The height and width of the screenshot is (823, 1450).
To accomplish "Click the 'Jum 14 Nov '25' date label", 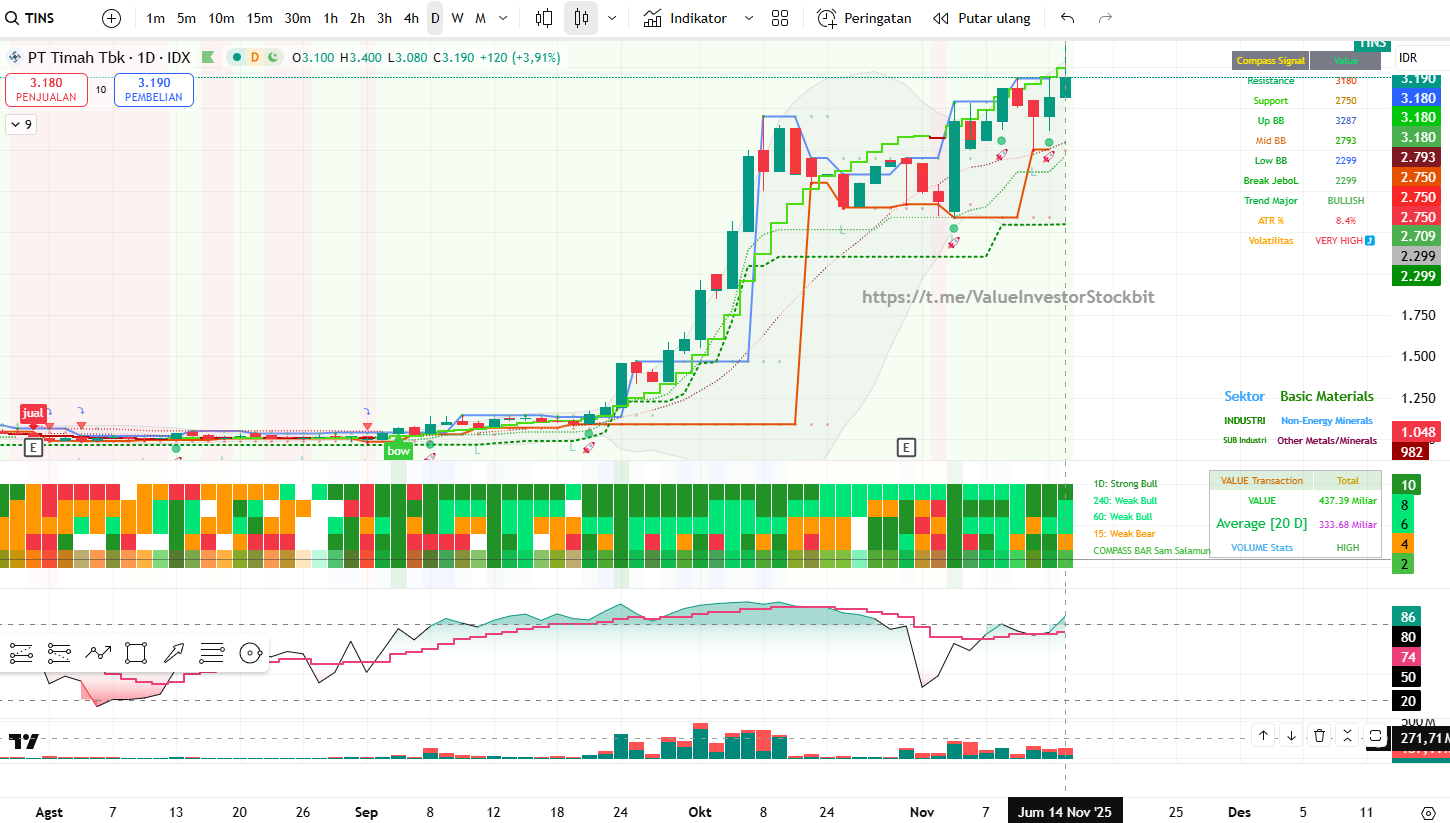I will click(x=1065, y=812).
